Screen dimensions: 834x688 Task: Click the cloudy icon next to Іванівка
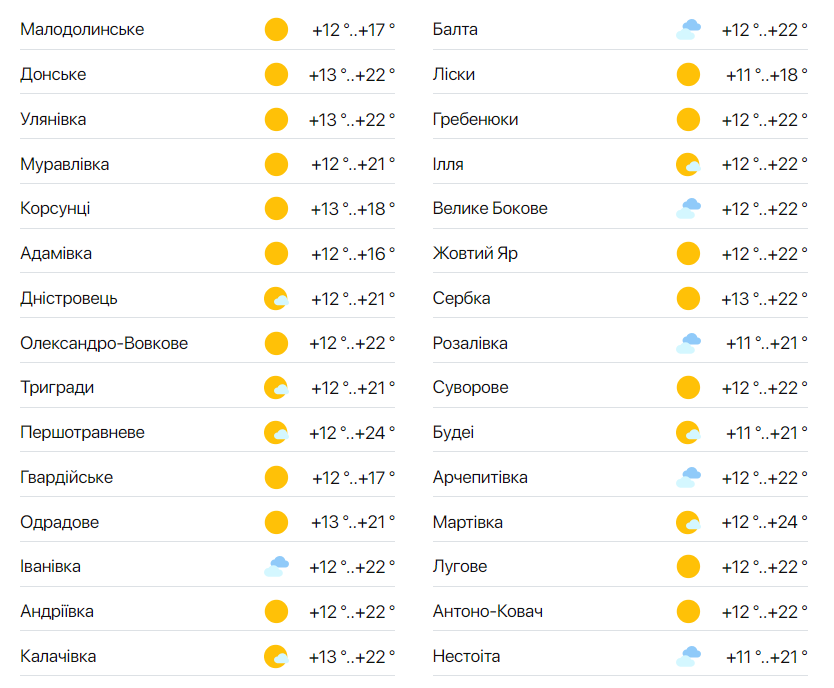point(276,567)
